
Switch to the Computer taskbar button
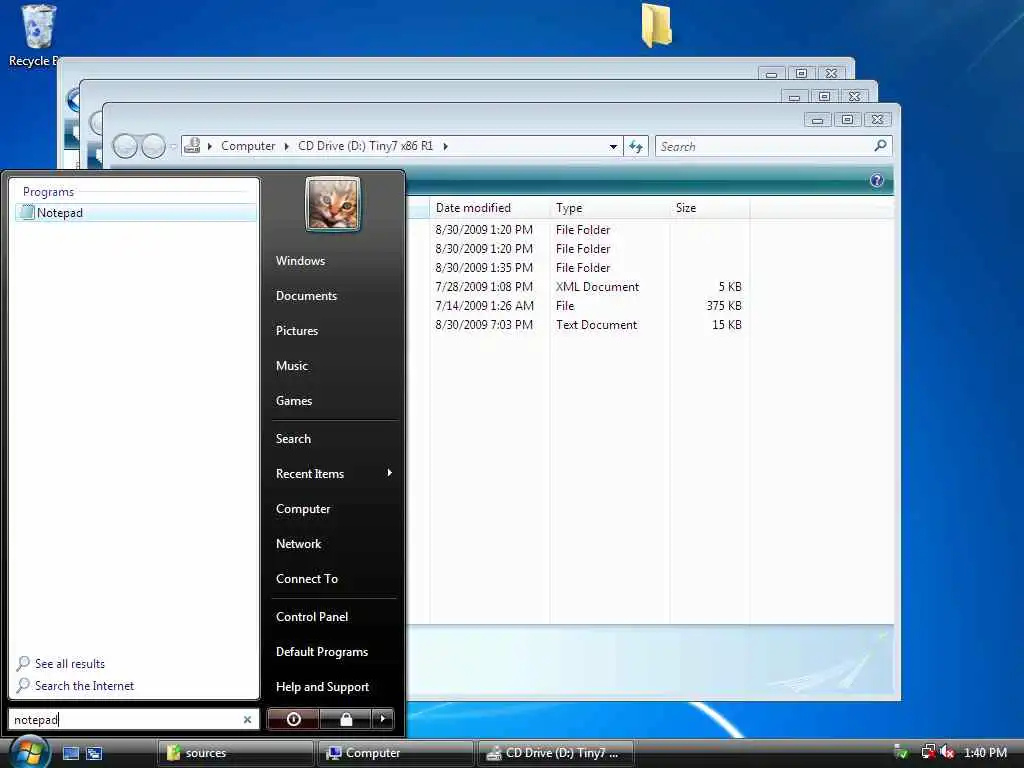coord(396,753)
